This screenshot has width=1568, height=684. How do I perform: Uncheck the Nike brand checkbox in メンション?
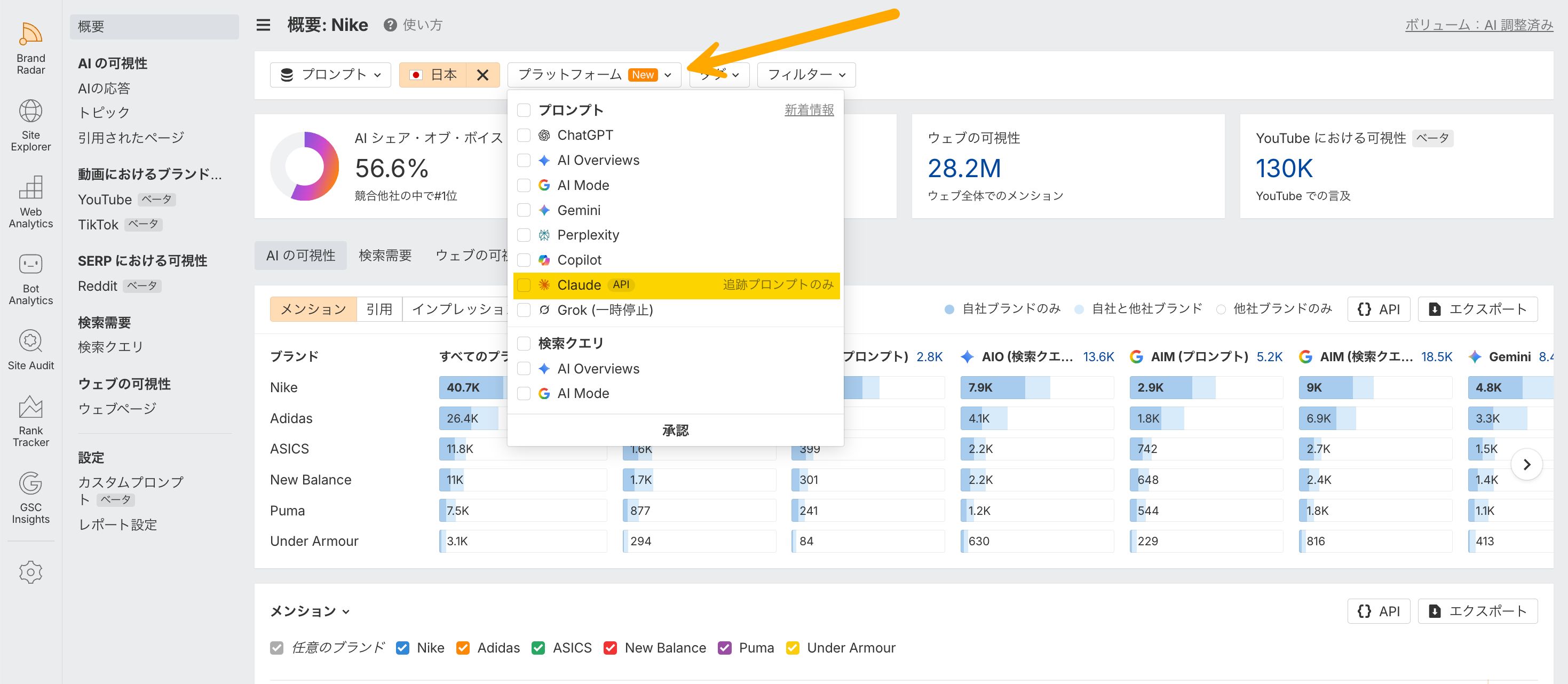(x=402, y=648)
